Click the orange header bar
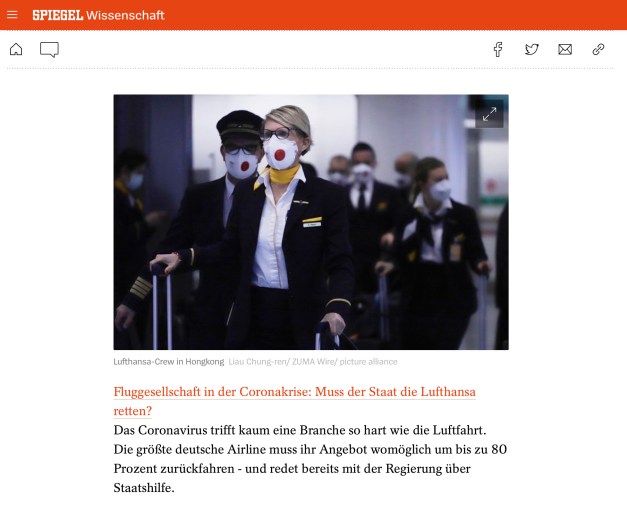This screenshot has width=627, height=508. (x=314, y=15)
